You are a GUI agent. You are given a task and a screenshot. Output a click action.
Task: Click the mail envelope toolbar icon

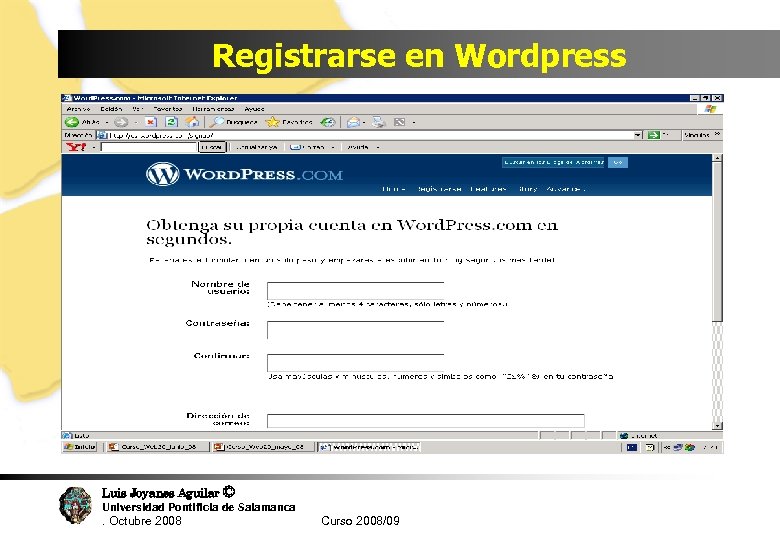353,122
